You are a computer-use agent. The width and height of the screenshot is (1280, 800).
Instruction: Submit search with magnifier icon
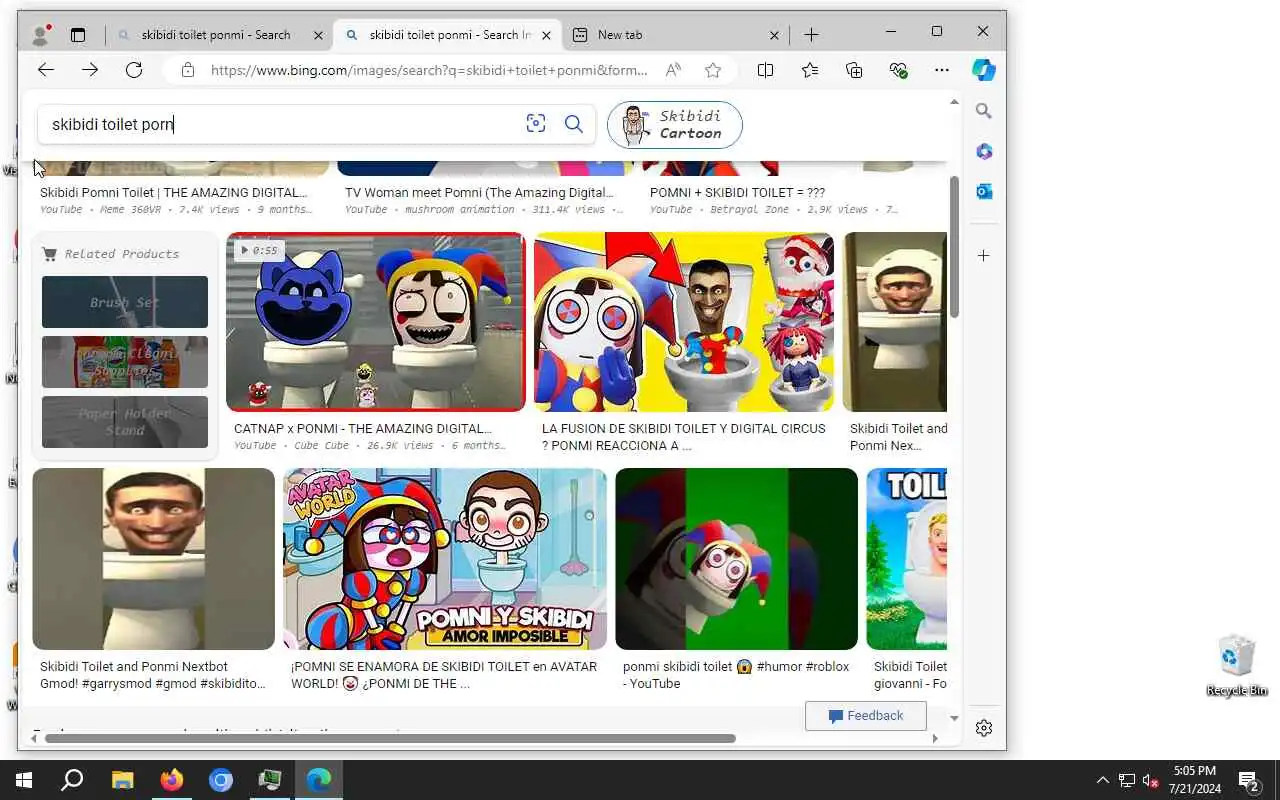coord(574,124)
